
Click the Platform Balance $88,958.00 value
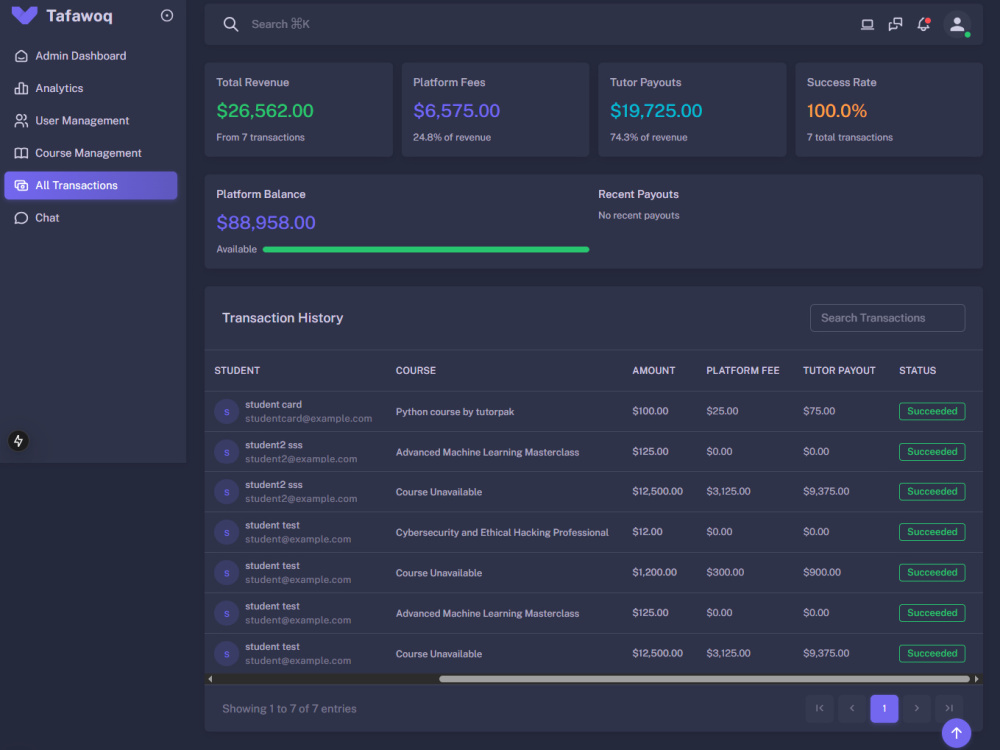point(266,223)
